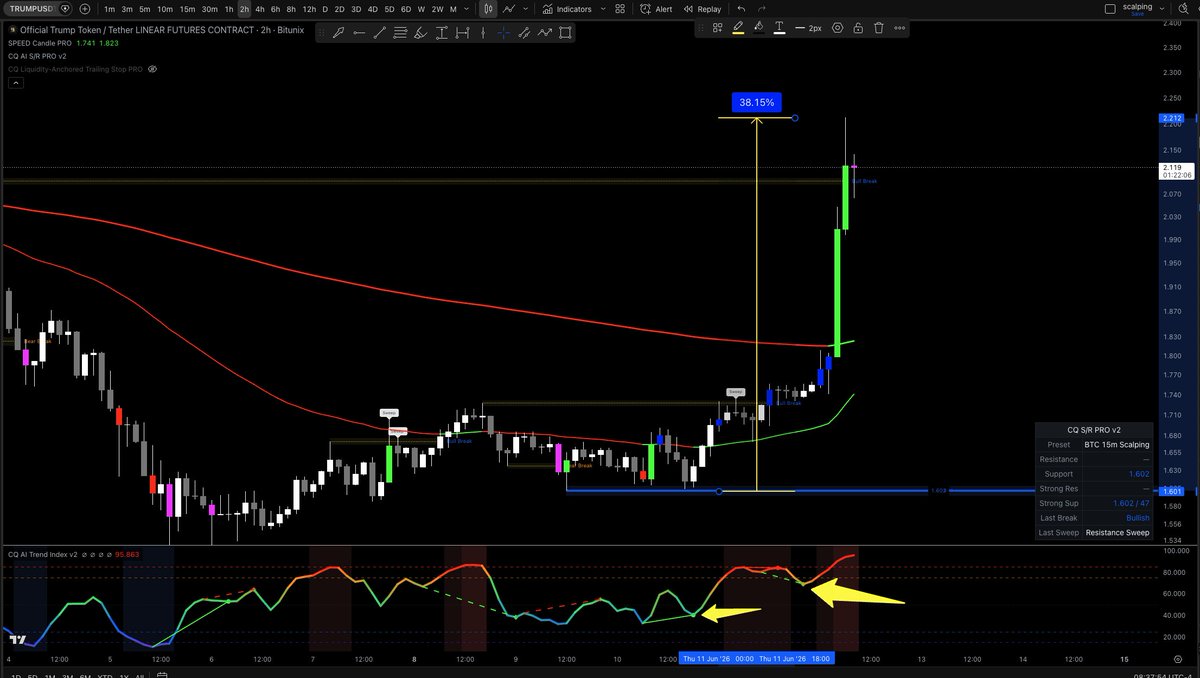Select the 2W timeframe
Image resolution: width=1200 pixels, height=678 pixels.
click(437, 9)
